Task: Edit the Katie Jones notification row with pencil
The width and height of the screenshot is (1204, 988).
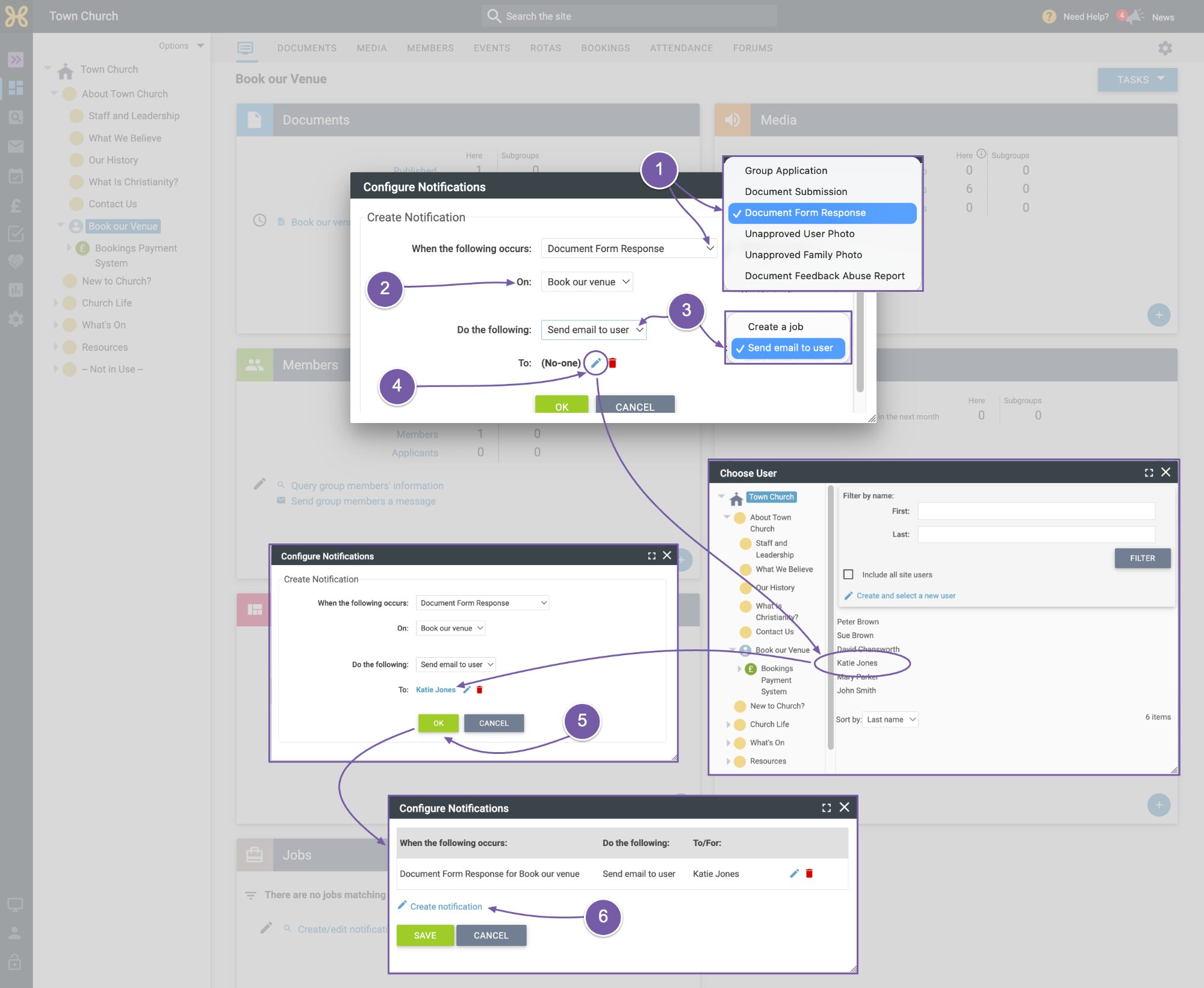Action: coord(794,873)
